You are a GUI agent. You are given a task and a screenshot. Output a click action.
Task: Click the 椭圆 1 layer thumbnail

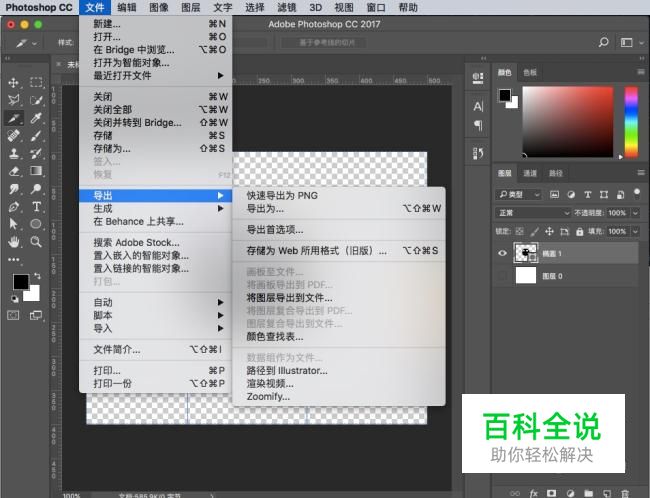tap(526, 253)
